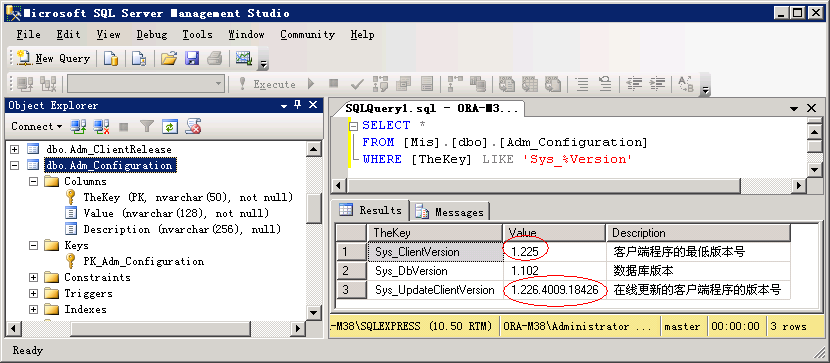Click the Disconnect icon in Object Explorer
830x363 pixels.
[101, 126]
